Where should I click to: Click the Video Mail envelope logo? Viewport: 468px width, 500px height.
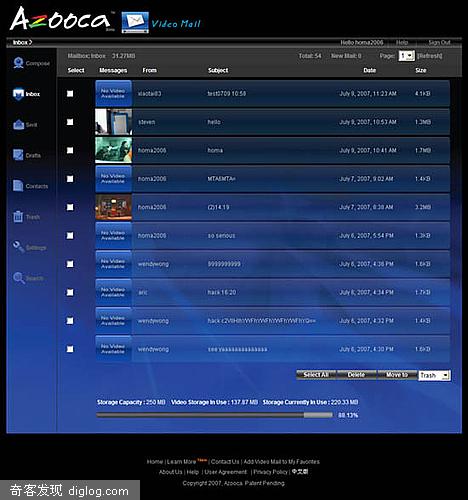pos(135,22)
